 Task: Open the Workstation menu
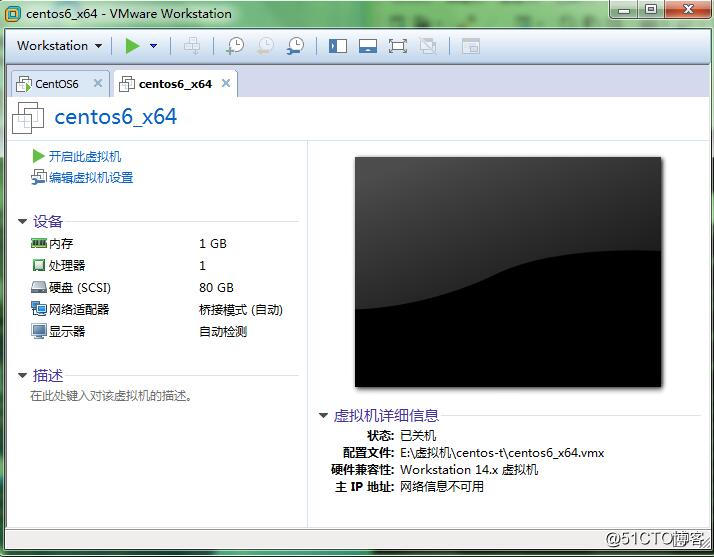(59, 46)
